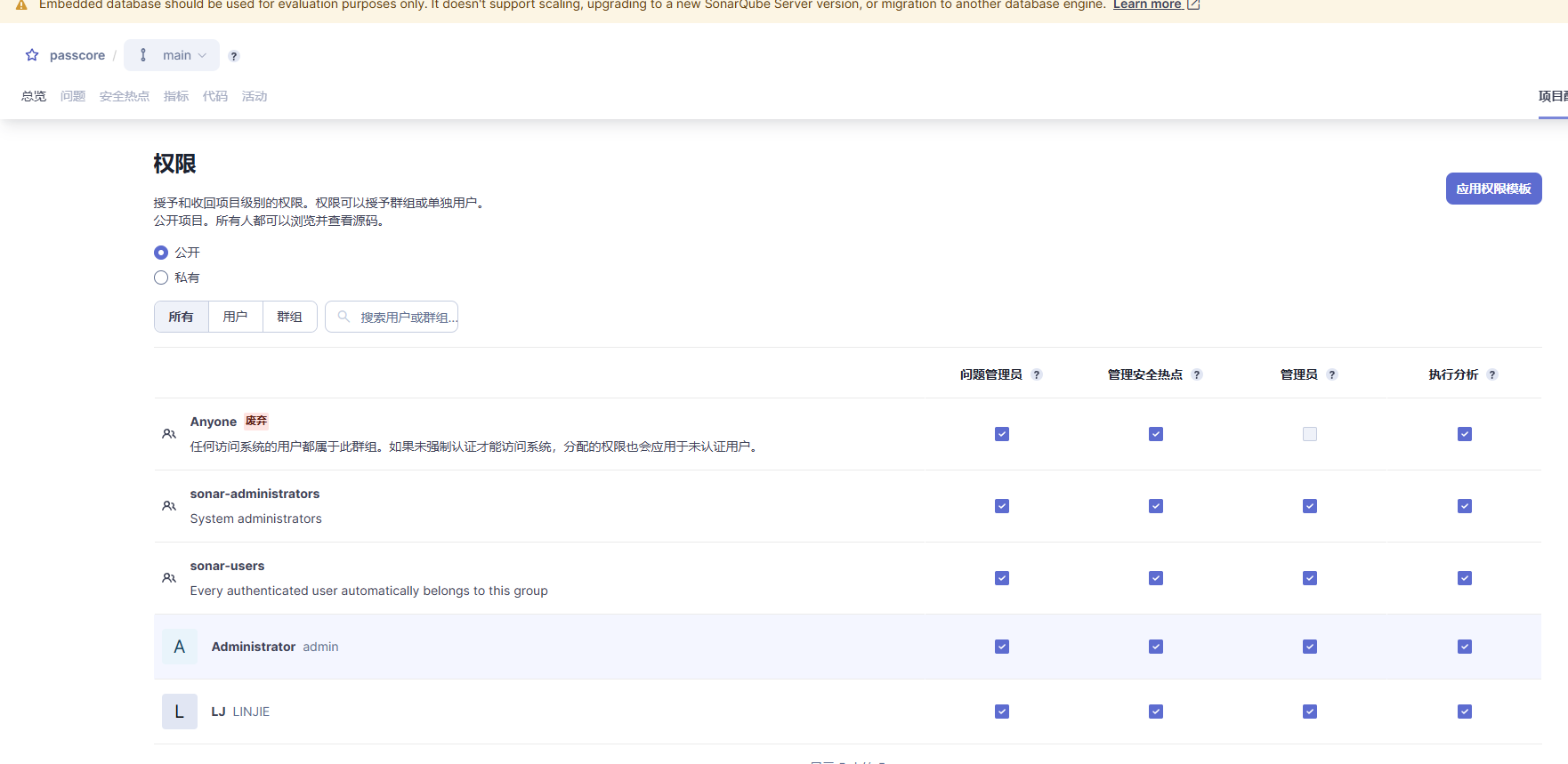This screenshot has width=1568, height=764.
Task: Filter list by 用户 only
Action: 236,317
